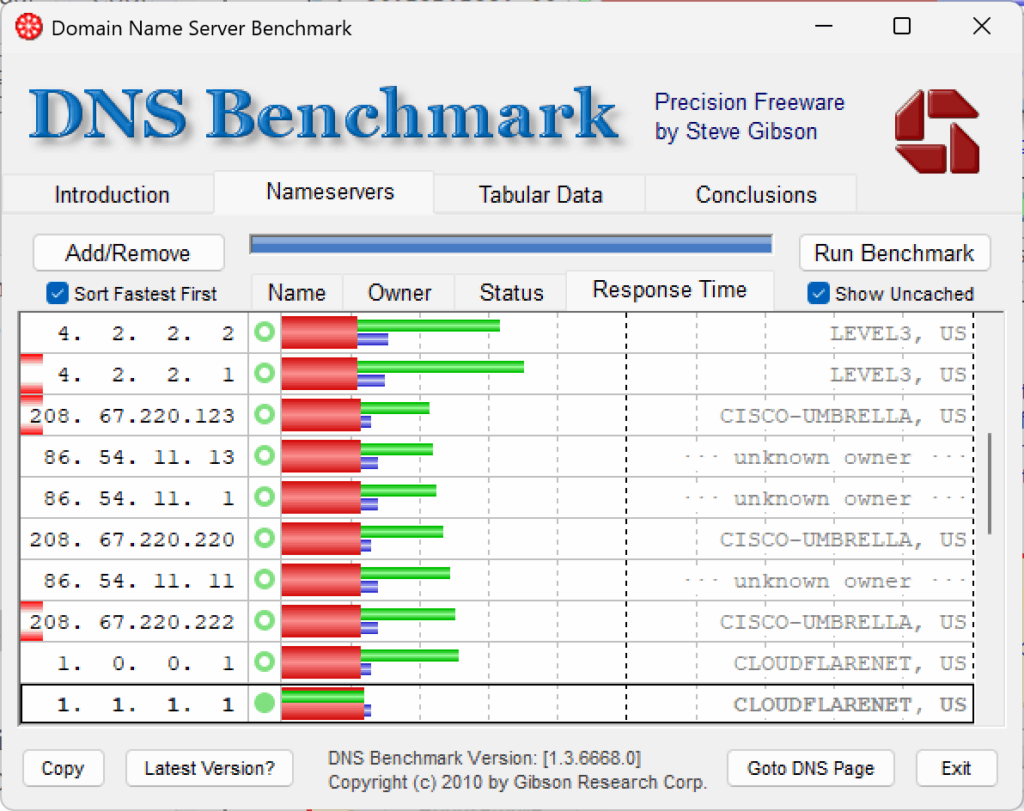
Task: Click the red DNS Benchmark app icon in title bar
Action: (x=29, y=27)
